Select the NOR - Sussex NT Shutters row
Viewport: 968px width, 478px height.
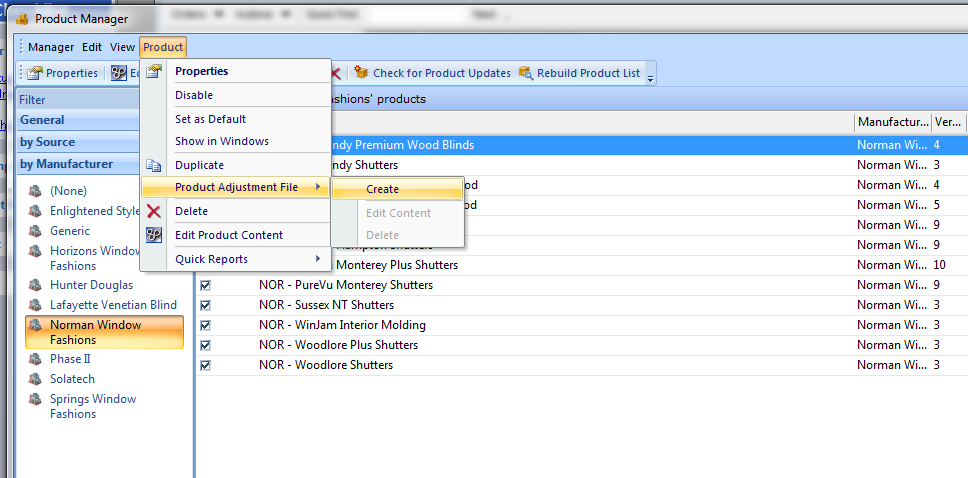580,304
